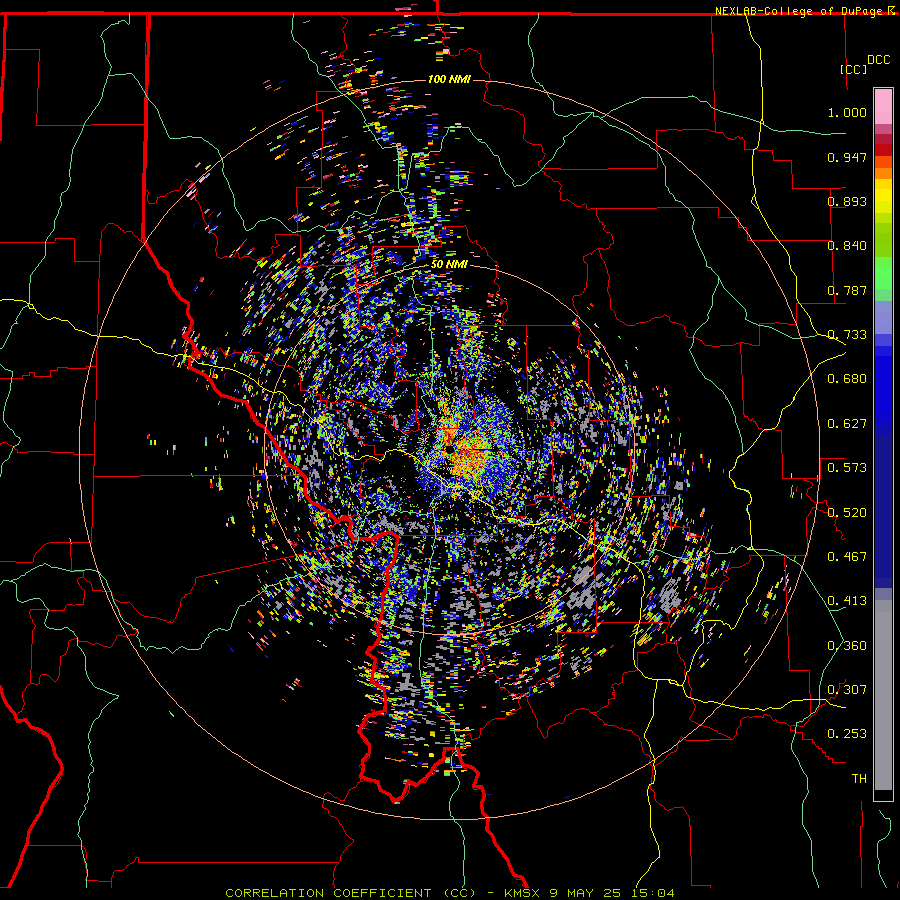Click the 0.680 scale value
This screenshot has height=900, width=900.
(847, 379)
